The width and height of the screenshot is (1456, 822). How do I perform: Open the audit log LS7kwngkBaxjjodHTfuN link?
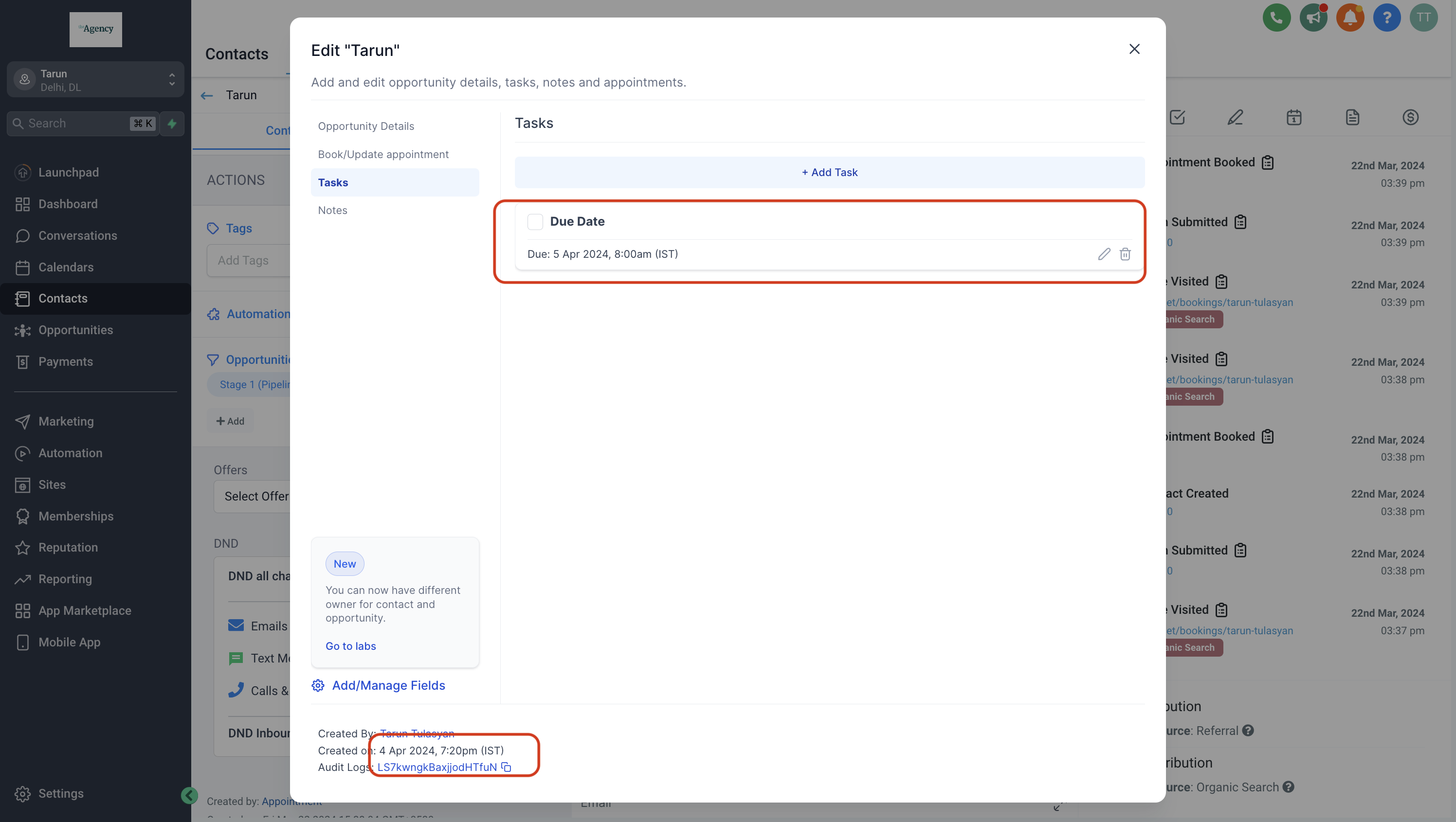(437, 767)
